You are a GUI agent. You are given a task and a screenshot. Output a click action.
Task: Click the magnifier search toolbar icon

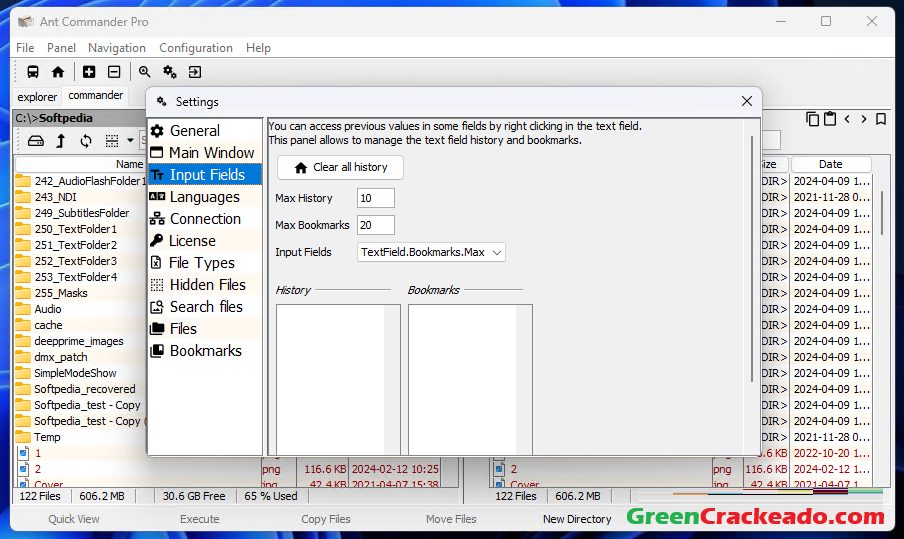pos(145,72)
